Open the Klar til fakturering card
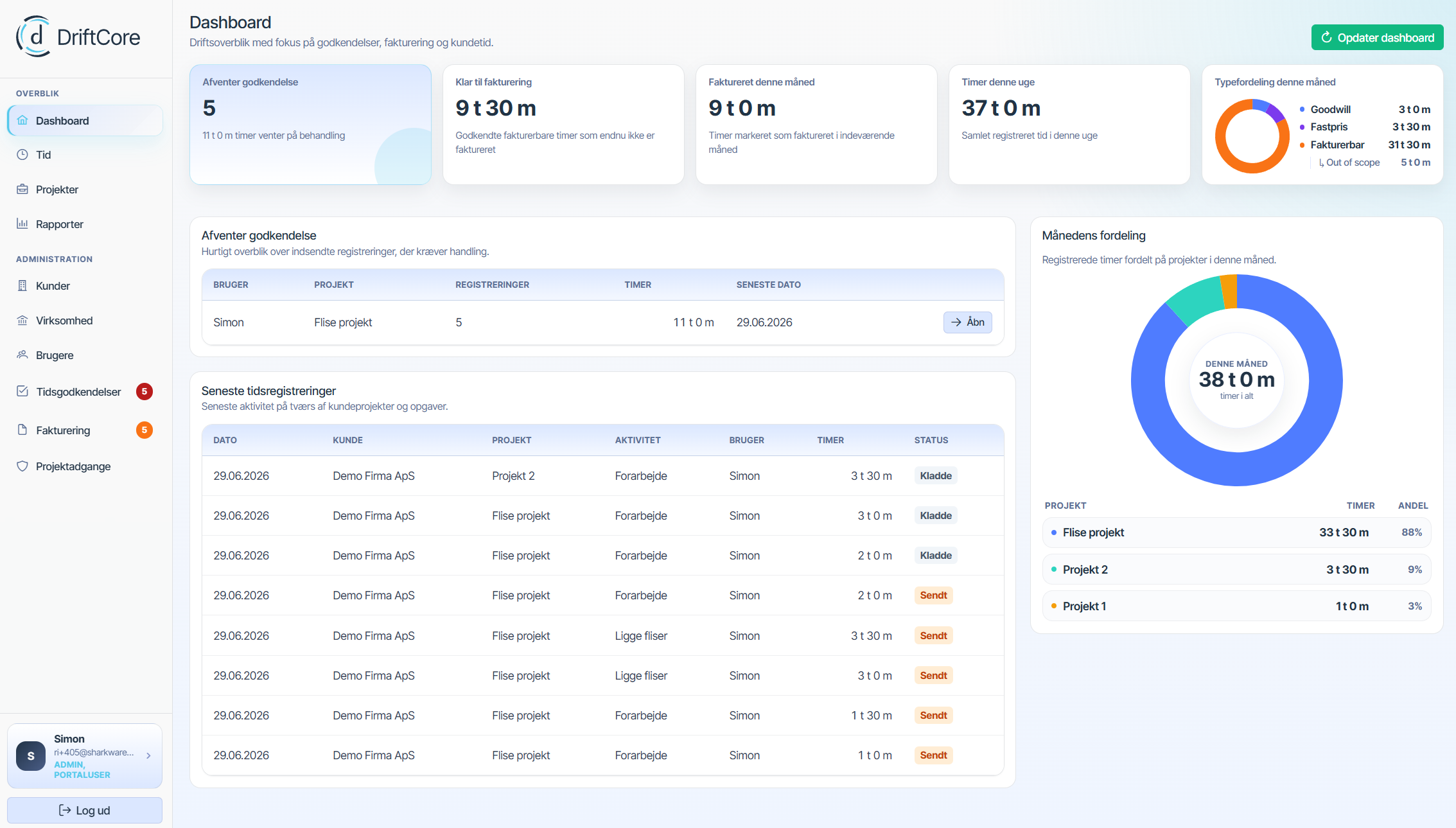Screen dimensions: 1456x828 (x=563, y=125)
